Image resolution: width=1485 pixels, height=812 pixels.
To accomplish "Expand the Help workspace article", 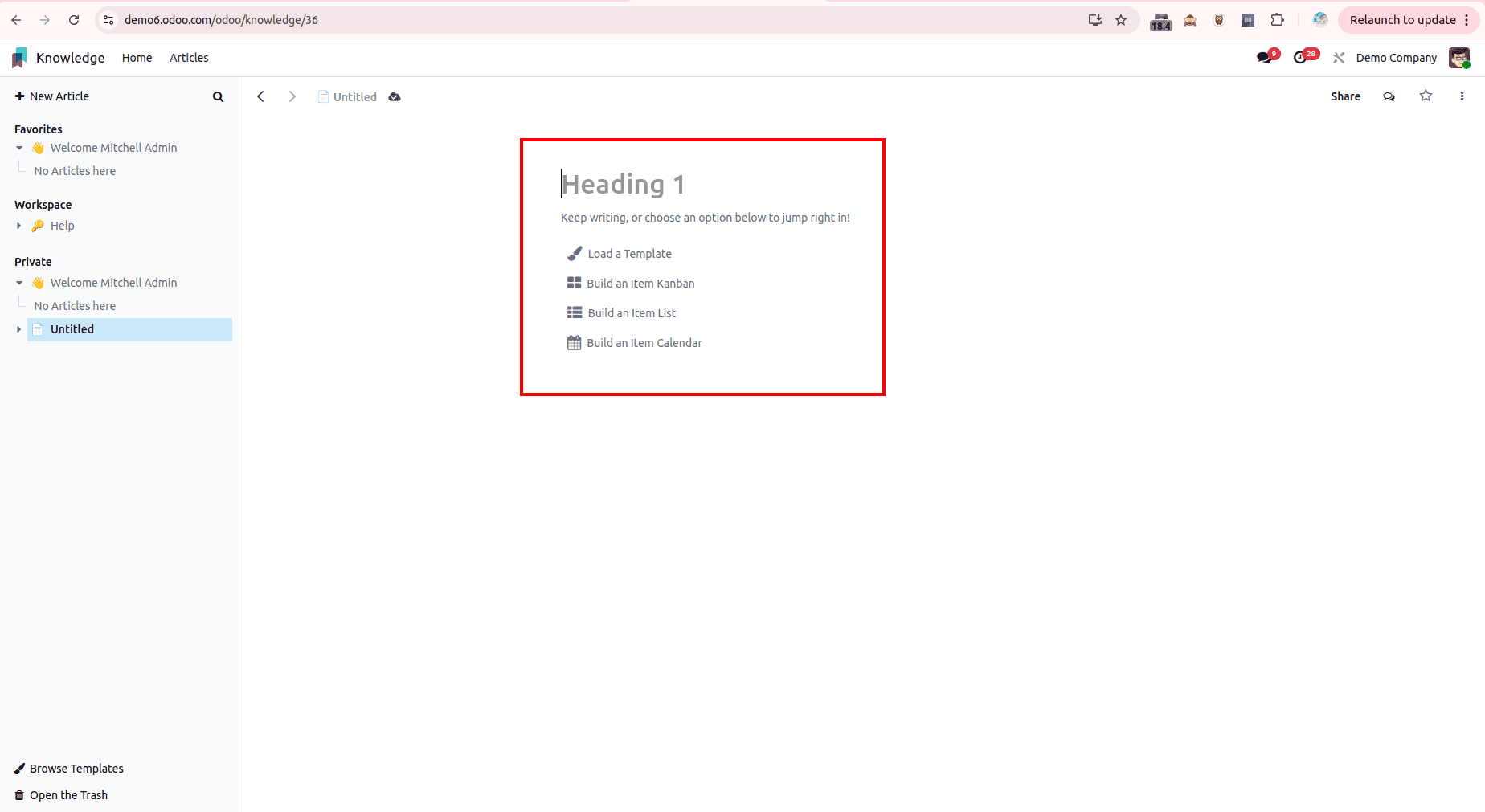I will point(19,226).
